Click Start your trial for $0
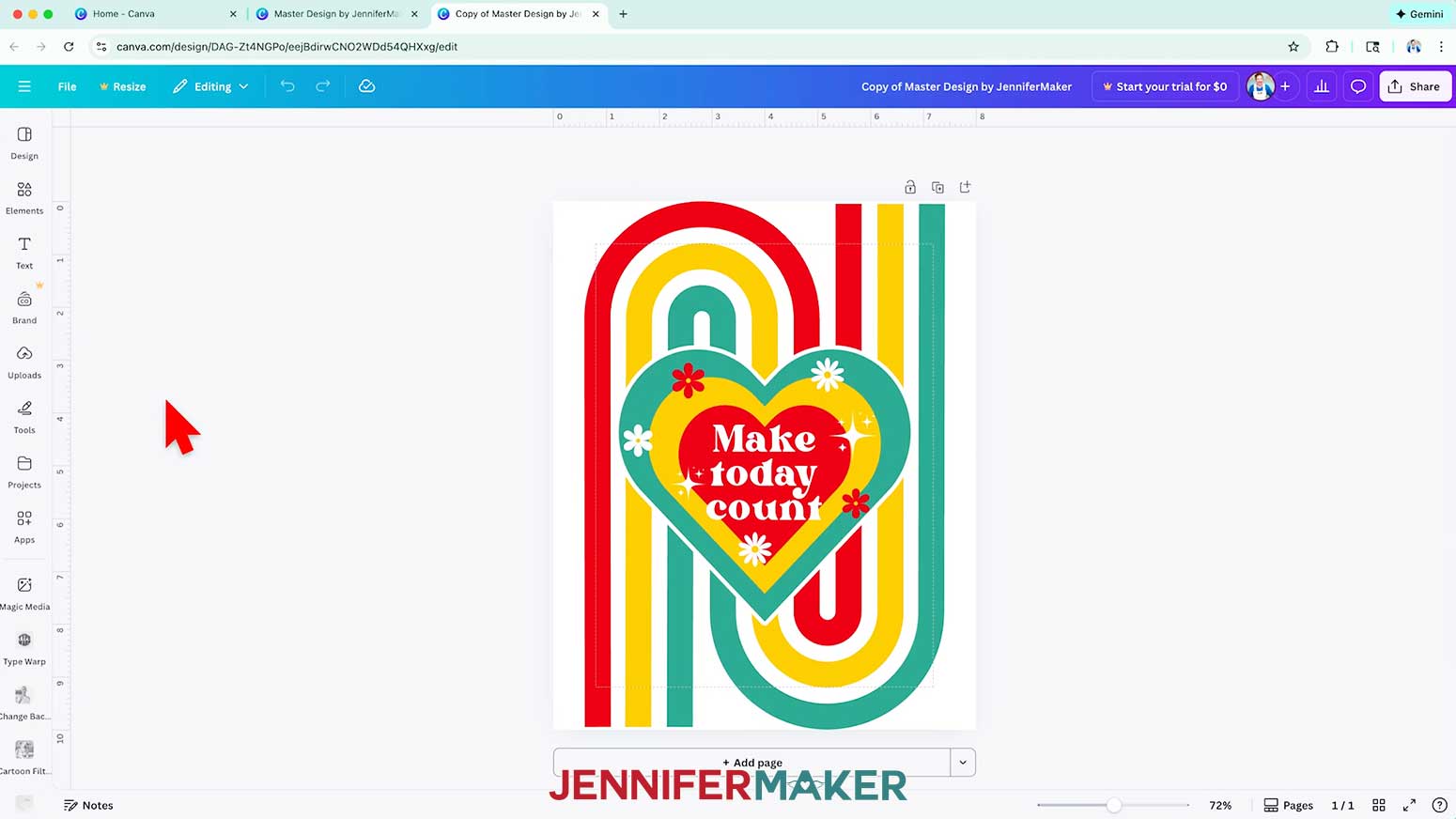The width and height of the screenshot is (1456, 819). [x=1165, y=86]
